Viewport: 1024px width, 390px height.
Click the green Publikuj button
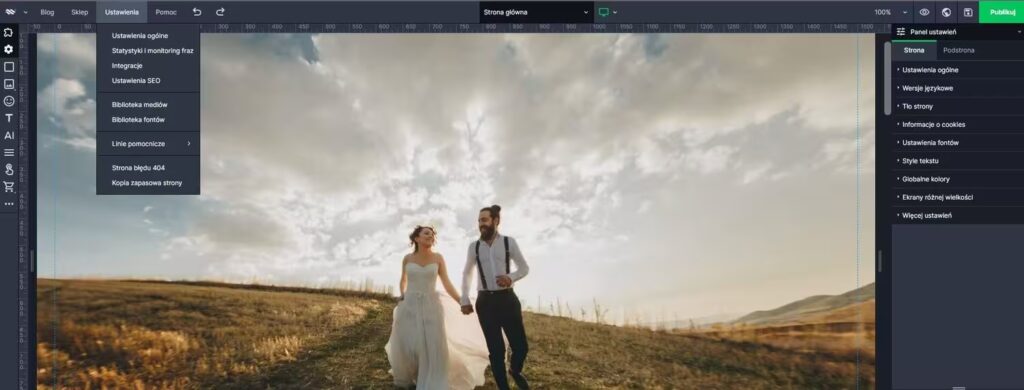pos(1001,12)
